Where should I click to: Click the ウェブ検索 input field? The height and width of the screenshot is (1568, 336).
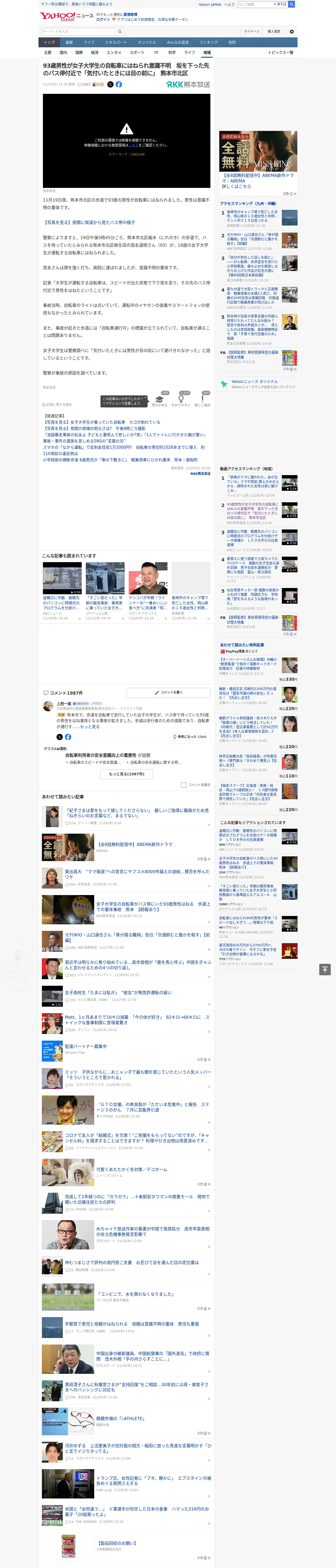click(255, 4)
